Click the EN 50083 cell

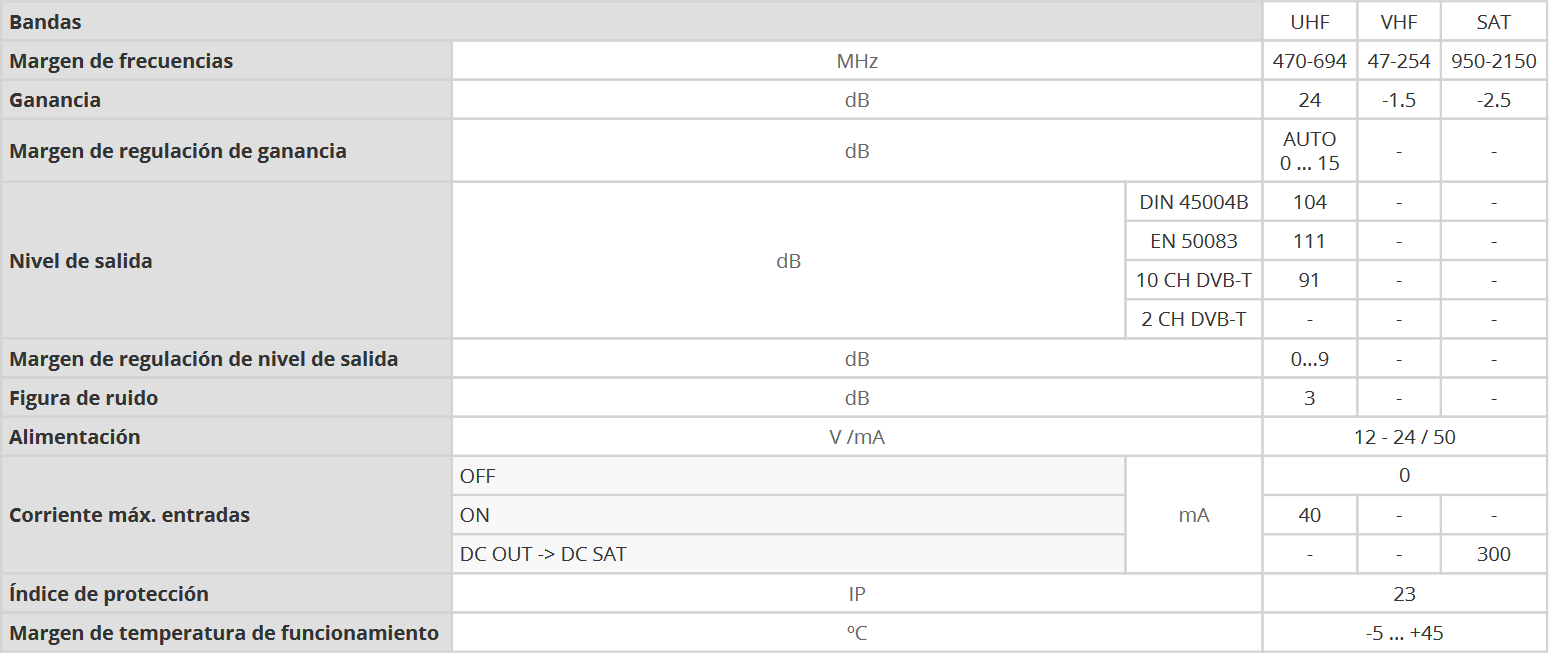click(1193, 241)
